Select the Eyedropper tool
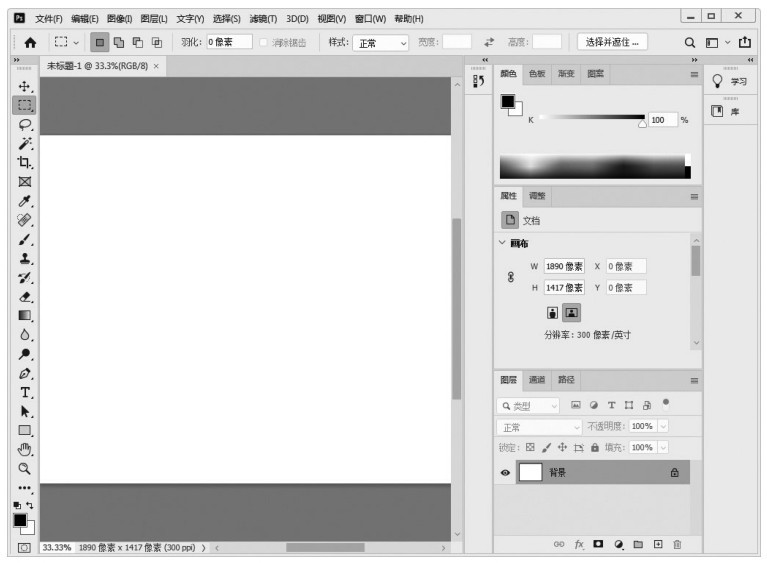 25,201
